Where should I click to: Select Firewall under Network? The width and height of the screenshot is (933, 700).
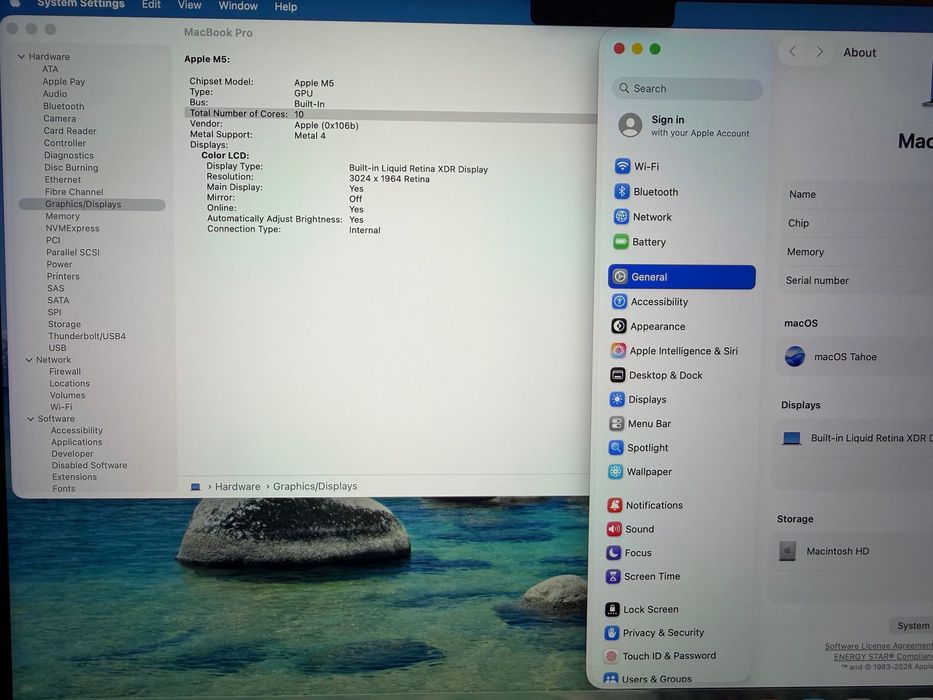pos(65,371)
